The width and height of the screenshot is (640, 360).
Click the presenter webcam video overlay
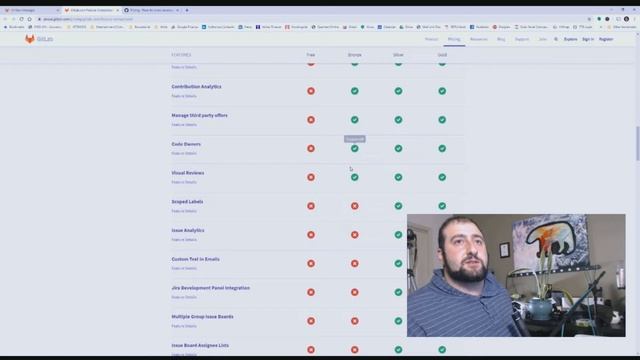click(516, 275)
